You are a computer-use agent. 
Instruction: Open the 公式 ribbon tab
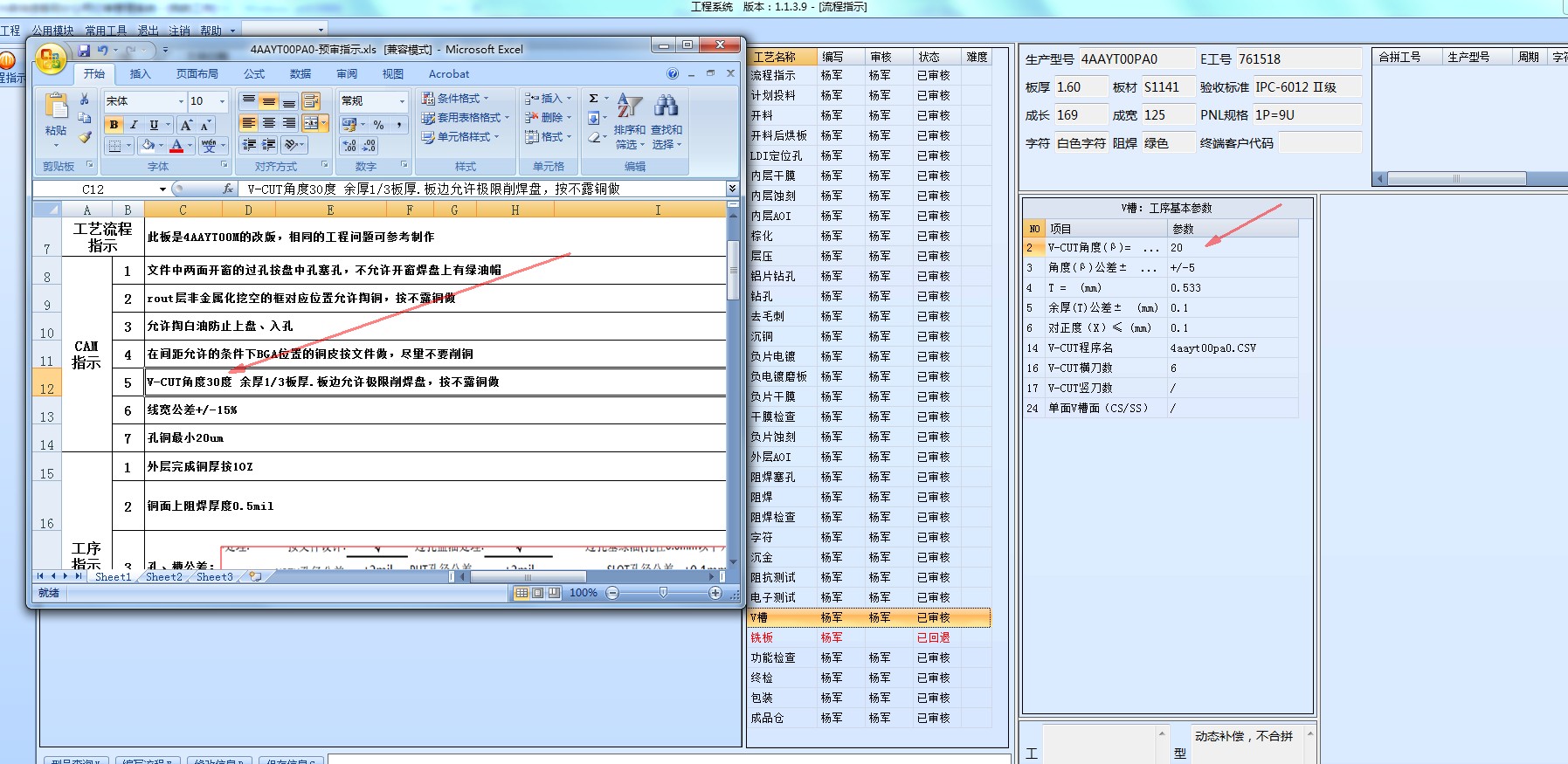pyautogui.click(x=254, y=74)
